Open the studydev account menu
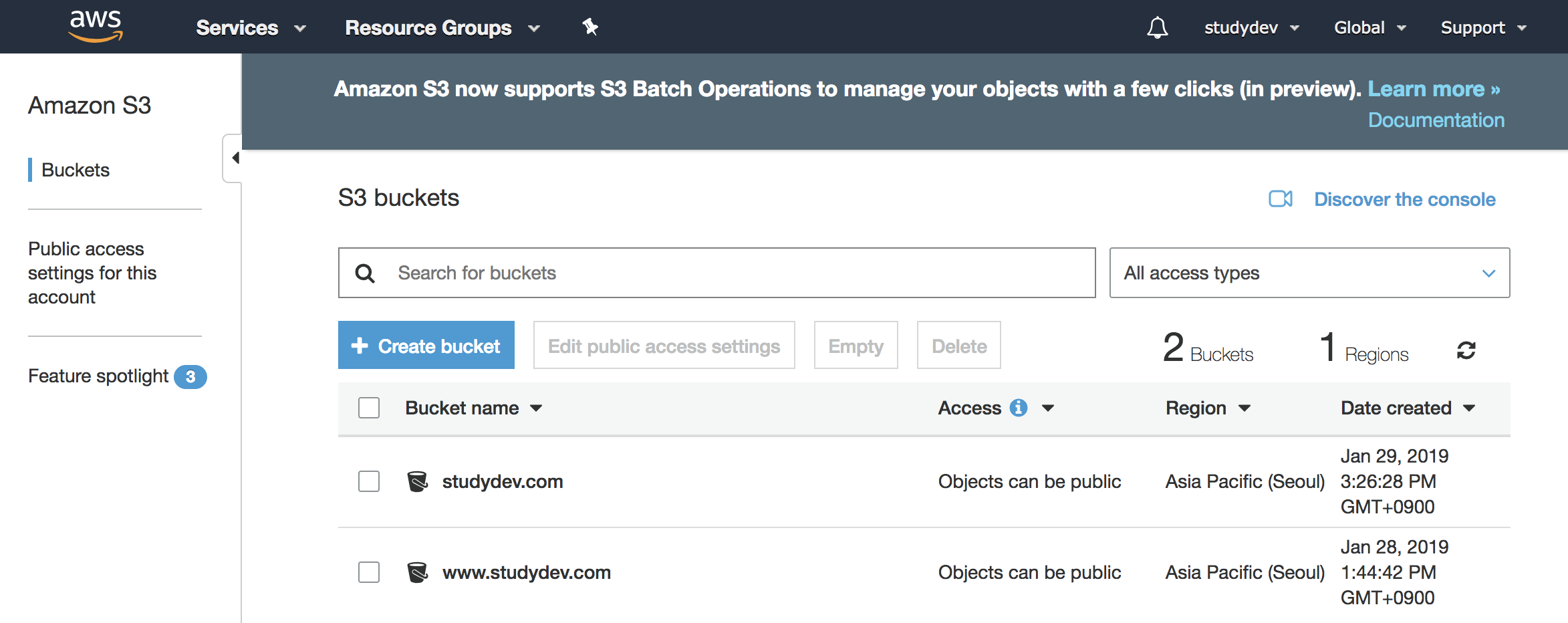 point(1252,28)
